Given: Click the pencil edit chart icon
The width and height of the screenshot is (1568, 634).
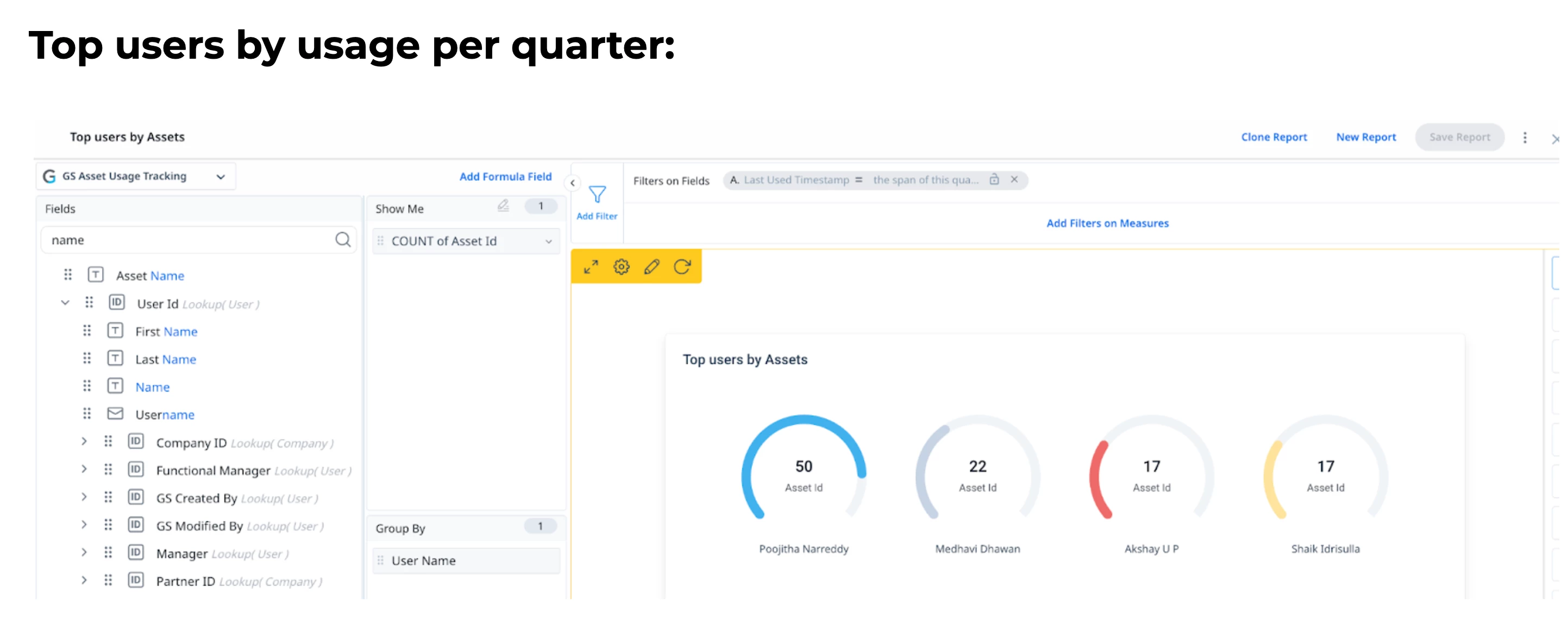Looking at the screenshot, I should [651, 267].
